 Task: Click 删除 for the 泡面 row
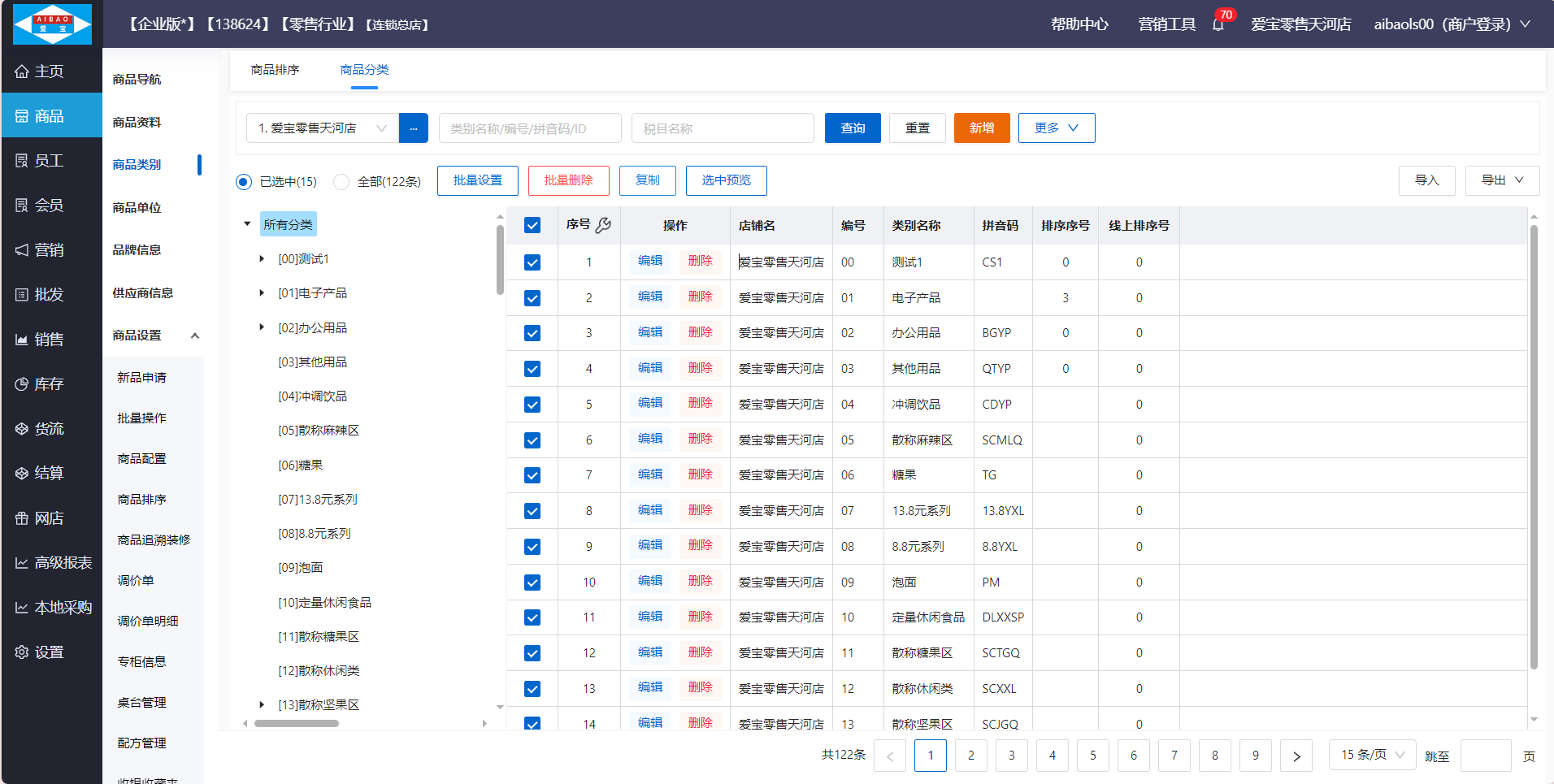click(701, 582)
